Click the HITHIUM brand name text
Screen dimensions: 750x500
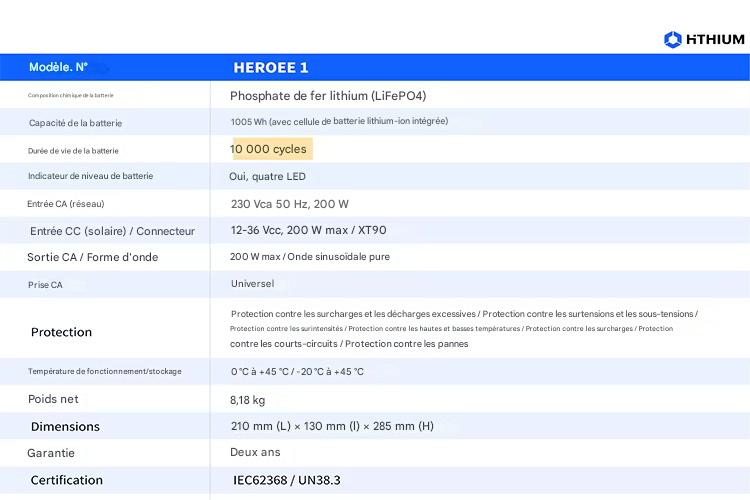pos(715,39)
